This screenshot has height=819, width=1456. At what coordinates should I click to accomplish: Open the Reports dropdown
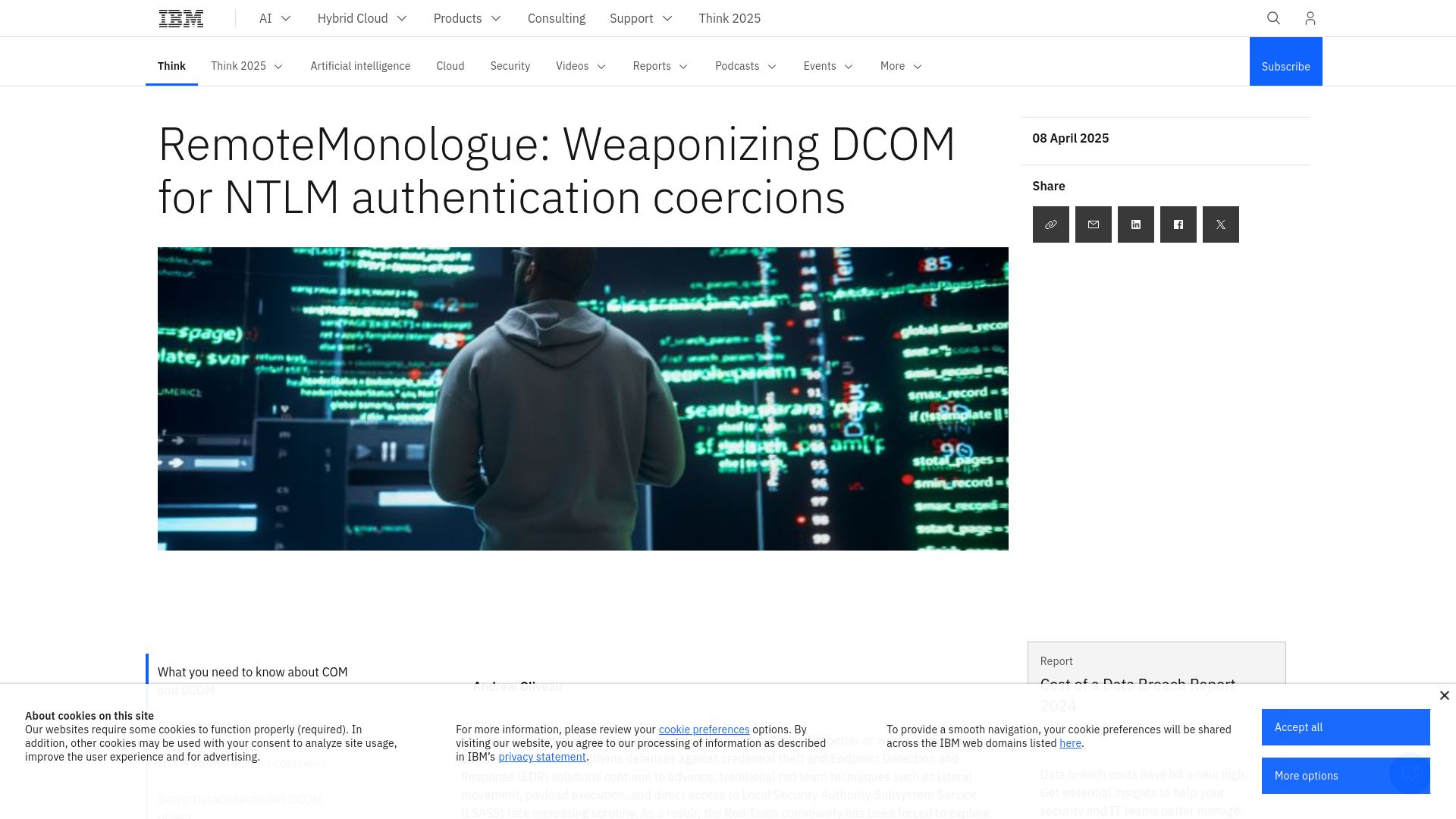point(661,66)
